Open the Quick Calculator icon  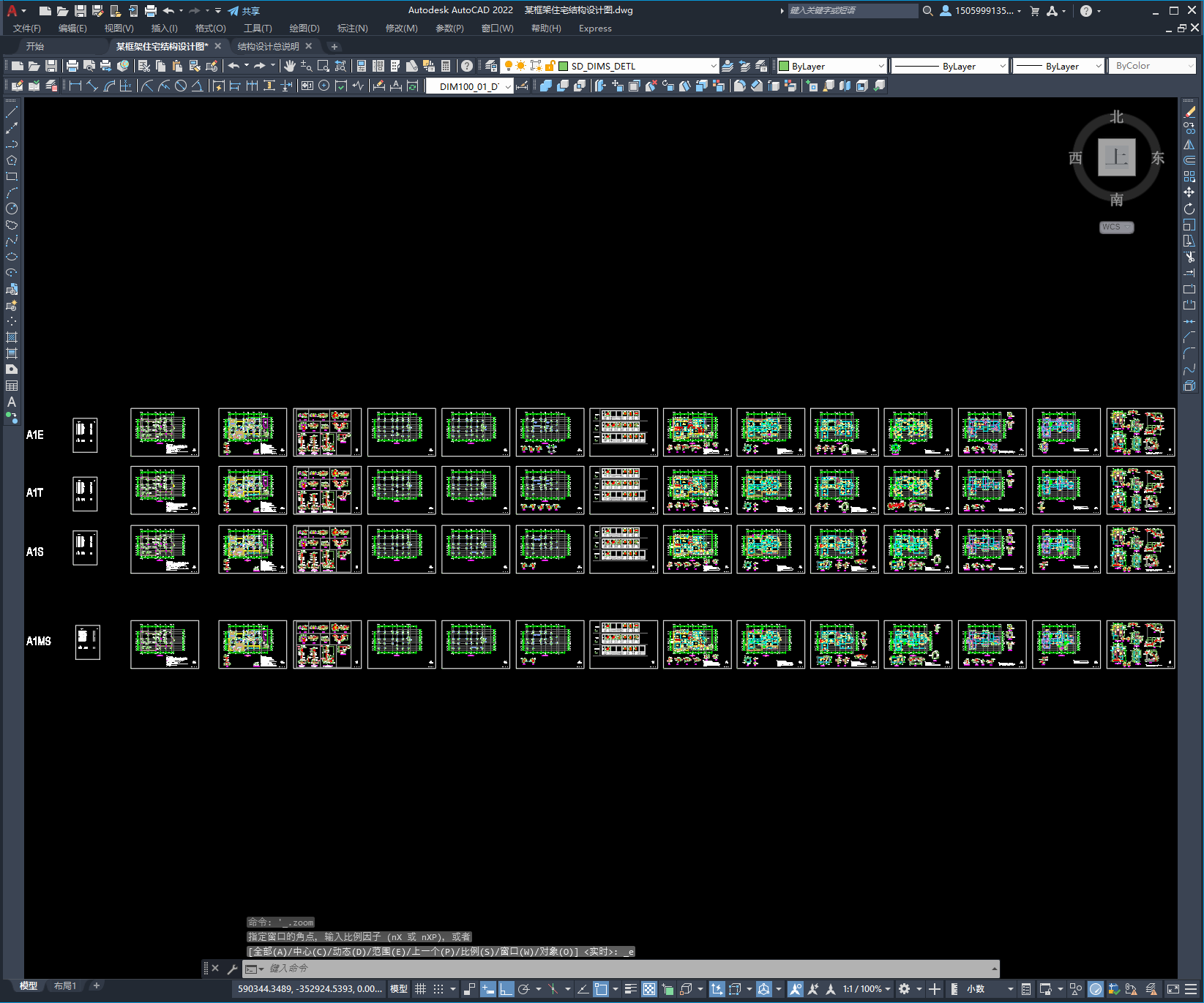(446, 66)
